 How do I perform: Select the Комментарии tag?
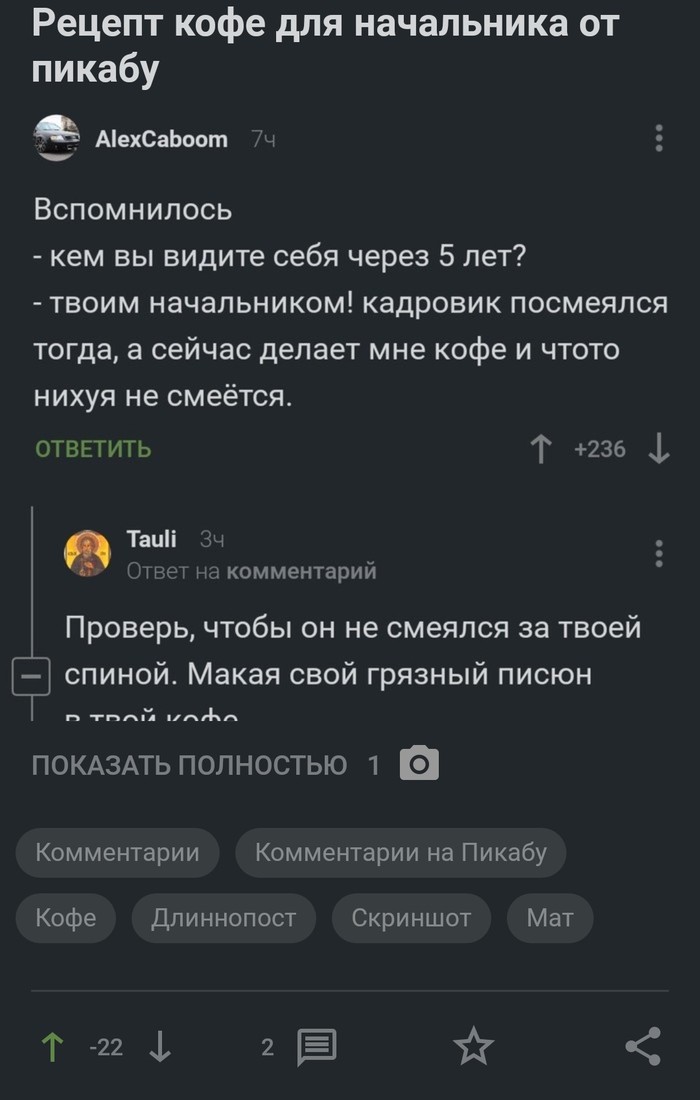click(x=117, y=853)
